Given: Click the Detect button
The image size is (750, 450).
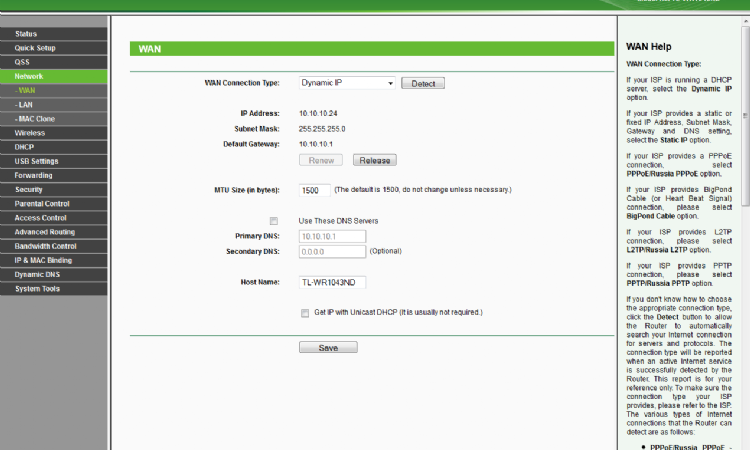Looking at the screenshot, I should tap(423, 83).
